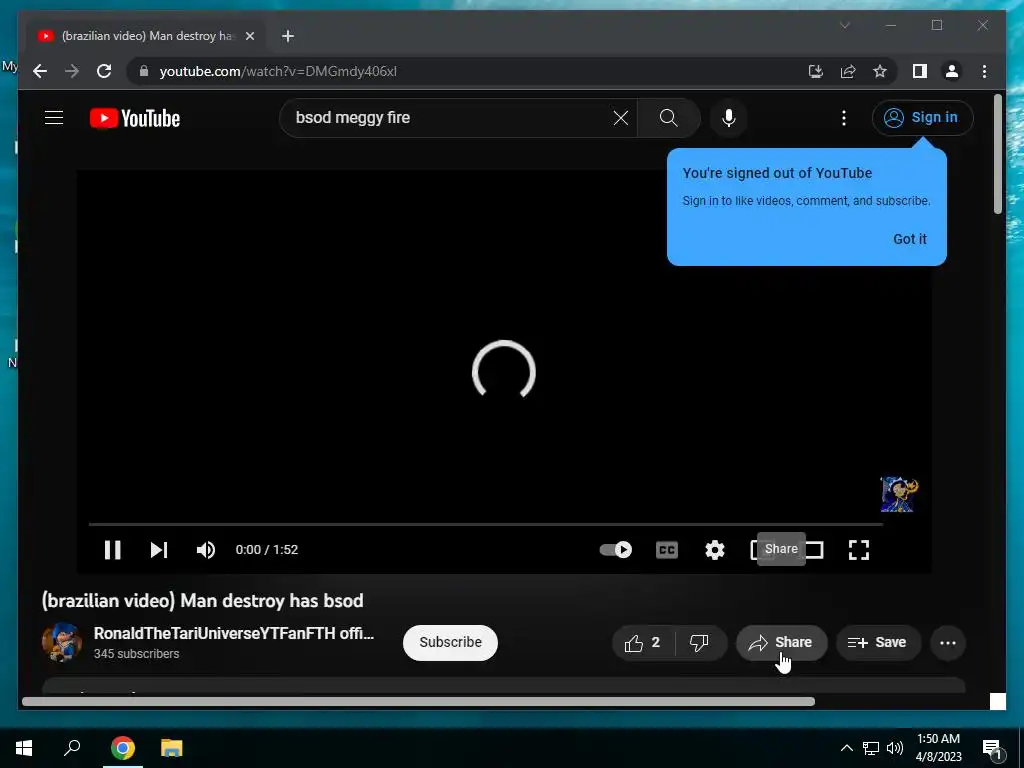Open the taskbar clock and date
This screenshot has width=1024, height=768.
938,748
